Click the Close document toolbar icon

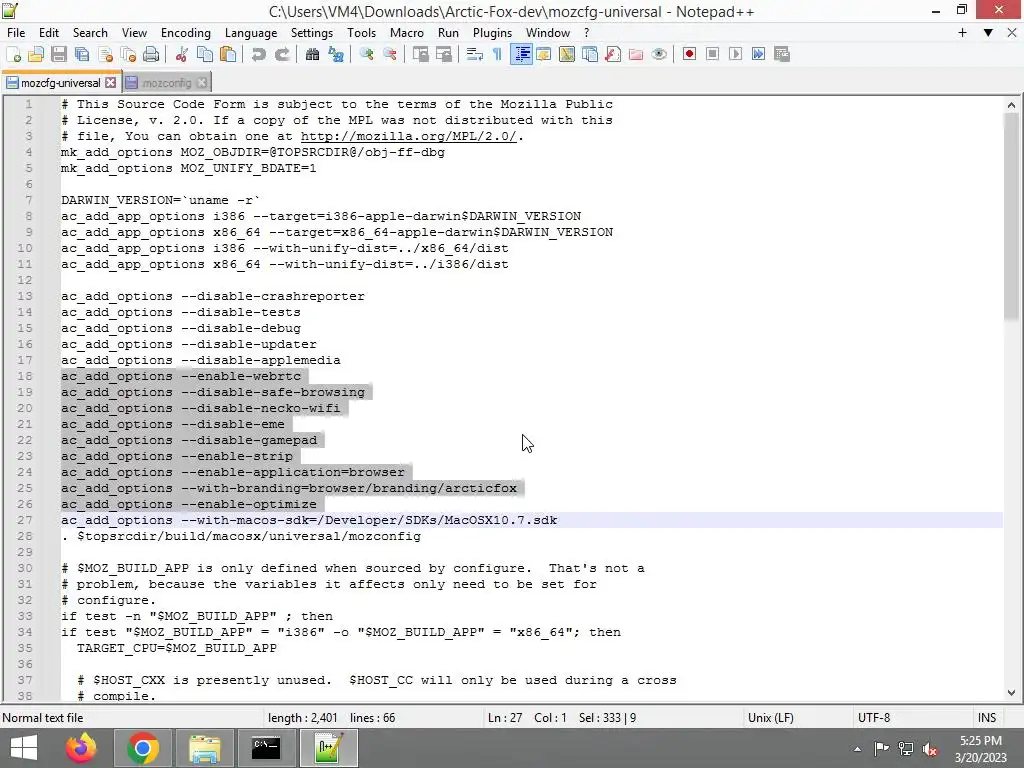pos(105,54)
